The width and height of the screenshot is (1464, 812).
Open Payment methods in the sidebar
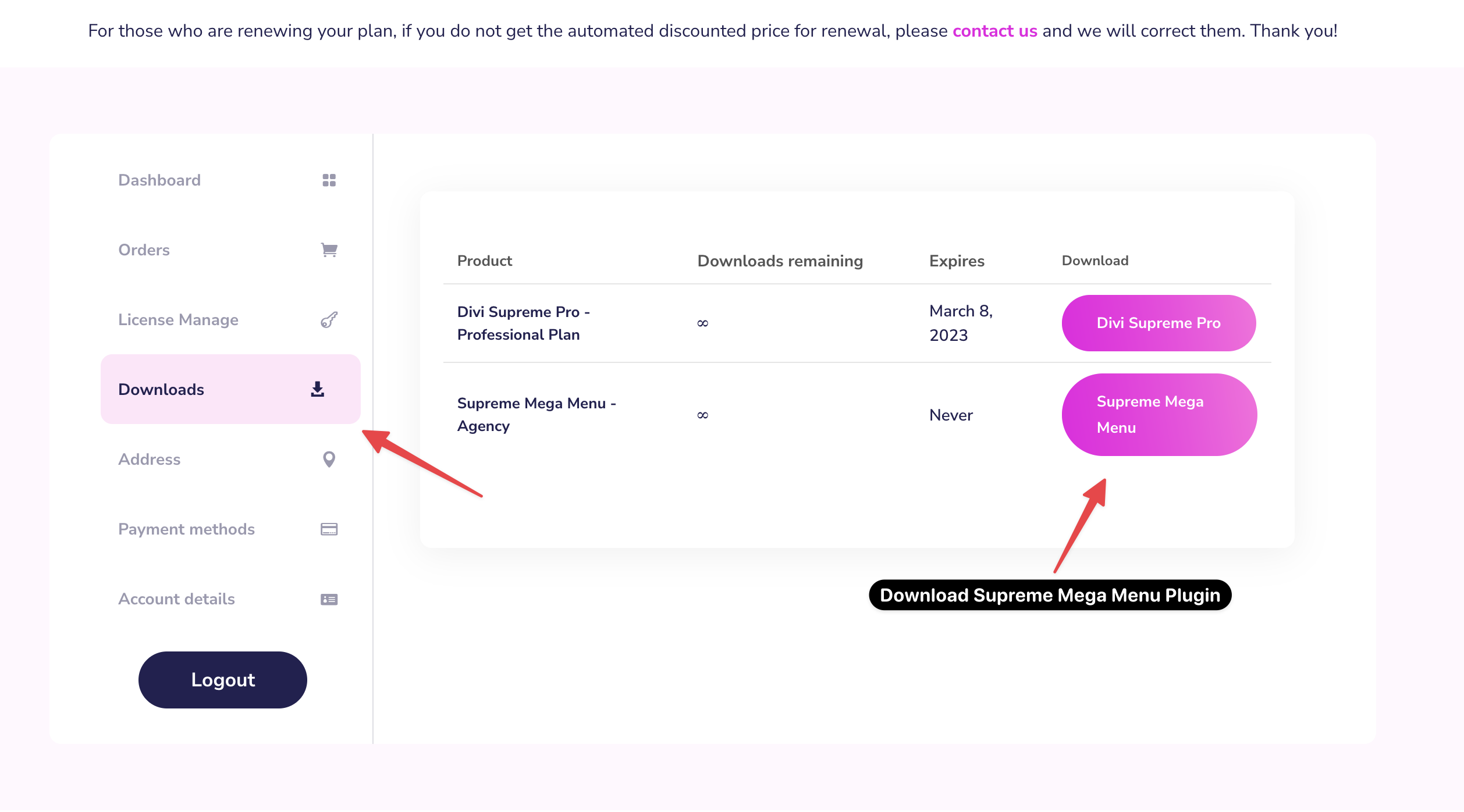pos(186,529)
